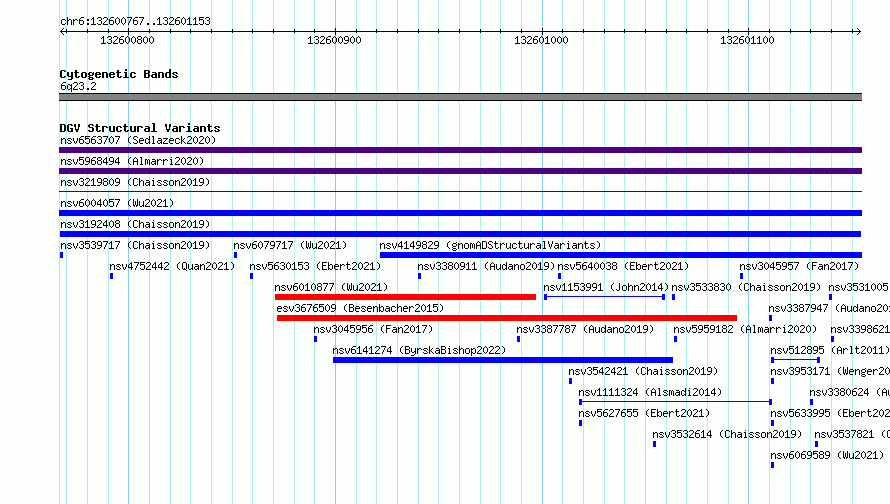Click the 132601000 ruler position
Viewport: 890px width, 504px height.
(x=541, y=40)
